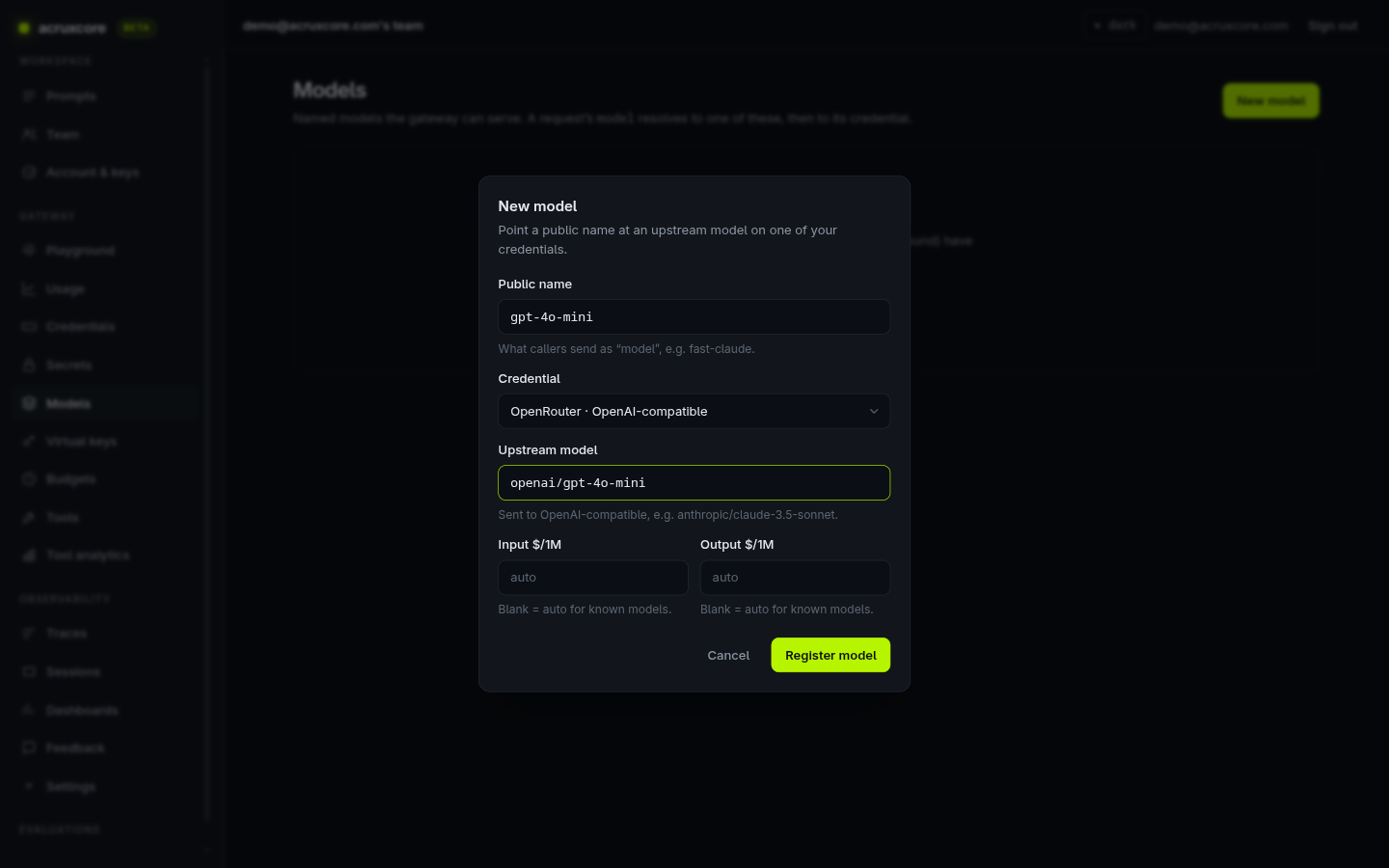Click the demo@acruxcore.com account email
The image size is (1389, 868).
pyautogui.click(x=1220, y=26)
